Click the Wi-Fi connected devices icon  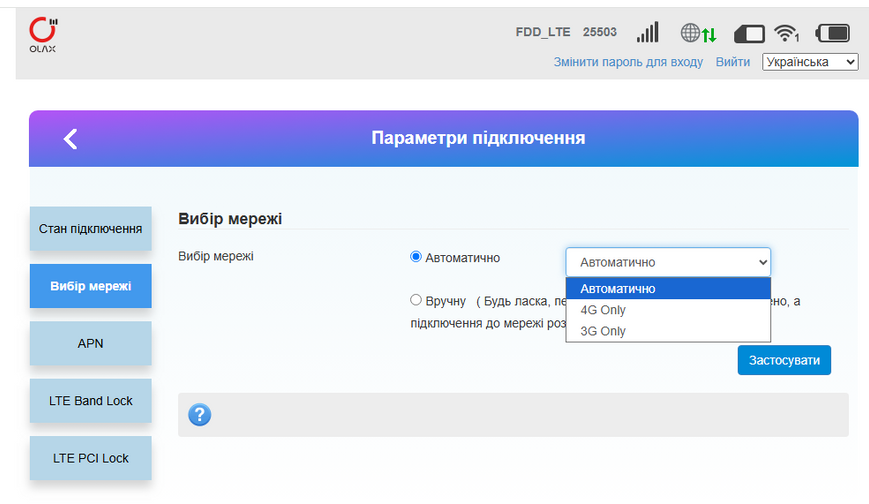click(786, 33)
